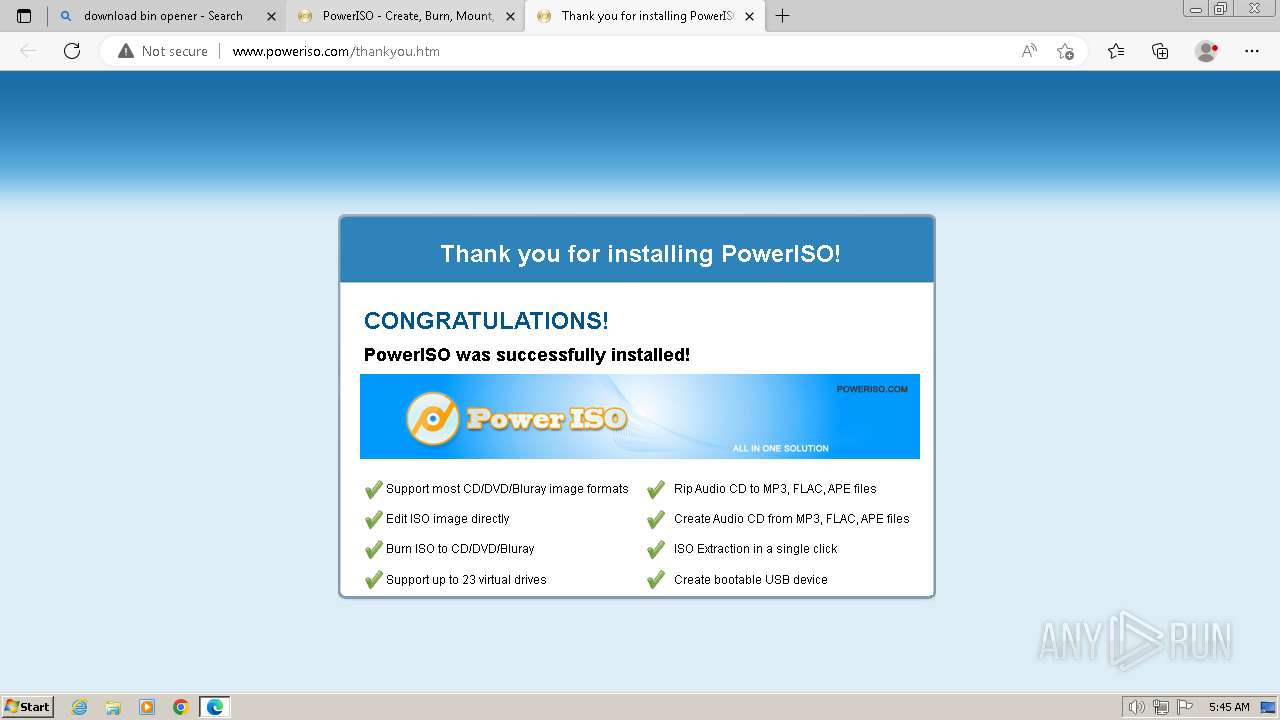The width and height of the screenshot is (1280, 720).
Task: Open Windows Media Player from taskbar
Action: (x=147, y=707)
